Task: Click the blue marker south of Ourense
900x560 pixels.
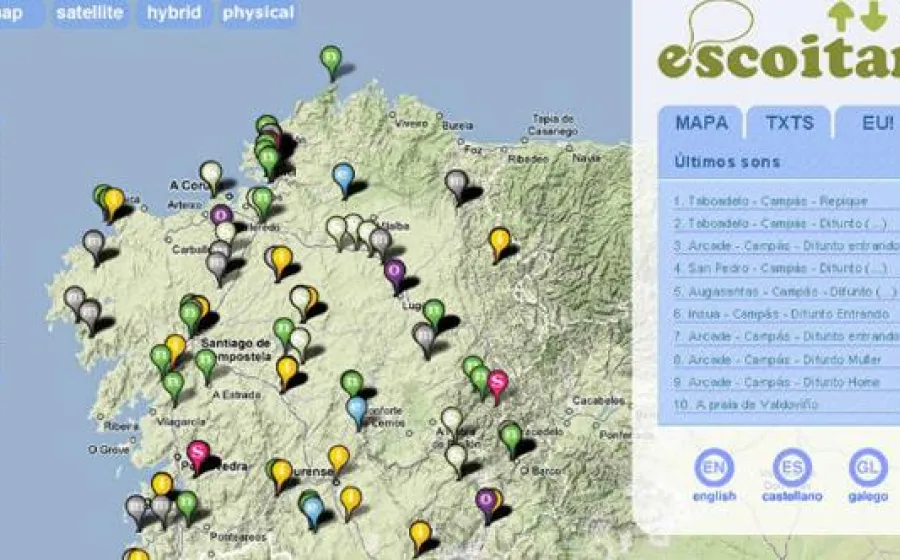Action: pyautogui.click(x=313, y=512)
